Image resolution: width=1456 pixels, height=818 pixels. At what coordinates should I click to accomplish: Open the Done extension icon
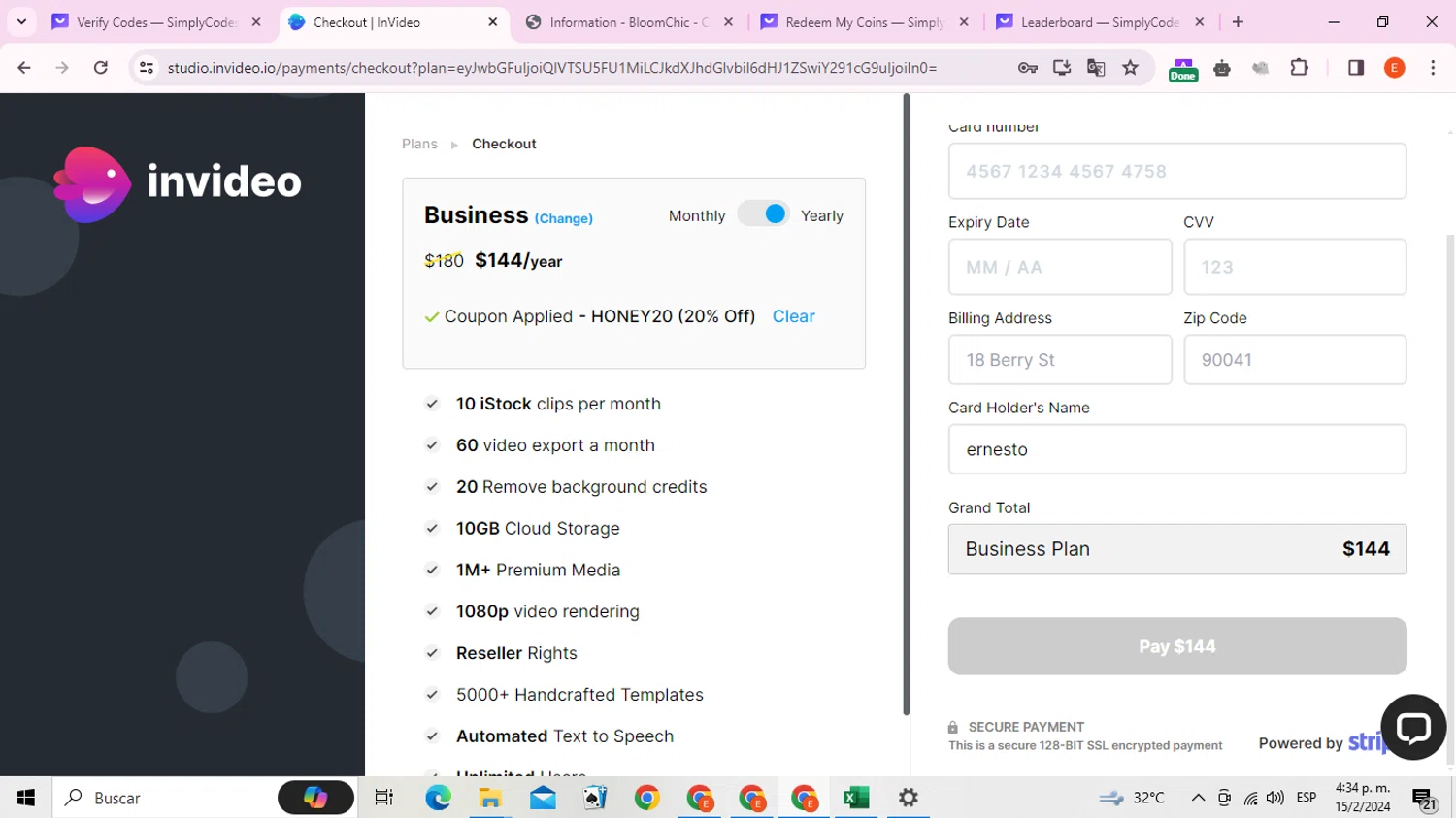click(x=1183, y=68)
